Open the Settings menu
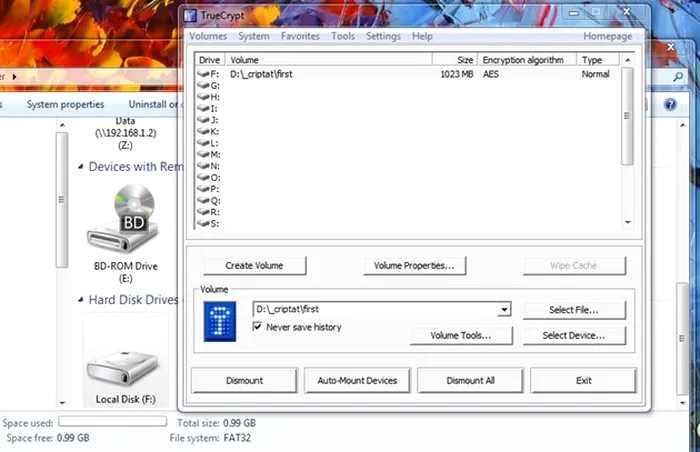This screenshot has height=452, width=700. tap(383, 36)
